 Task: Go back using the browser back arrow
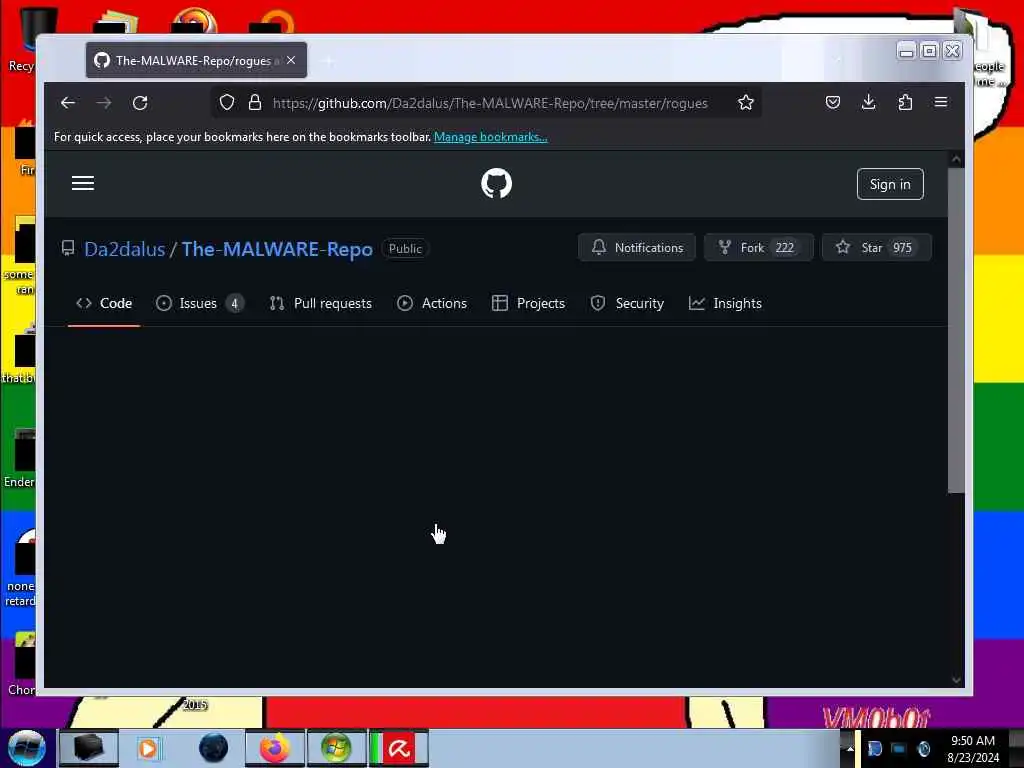tap(68, 103)
